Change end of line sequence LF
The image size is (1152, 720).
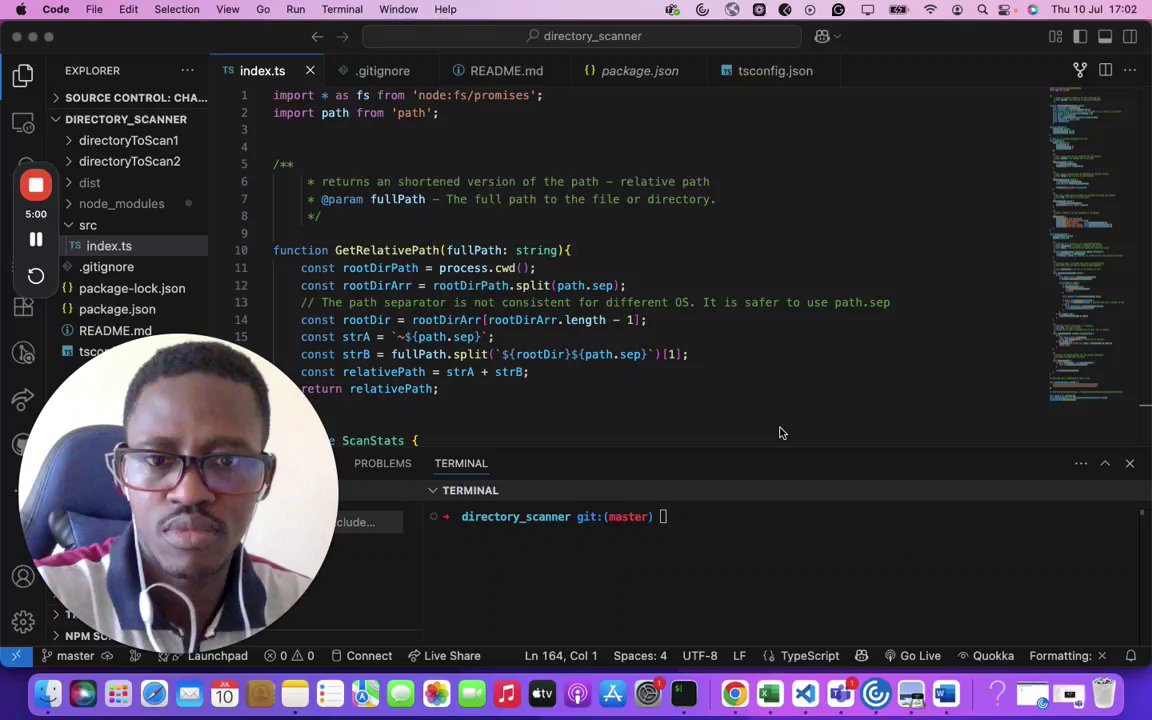click(x=739, y=656)
